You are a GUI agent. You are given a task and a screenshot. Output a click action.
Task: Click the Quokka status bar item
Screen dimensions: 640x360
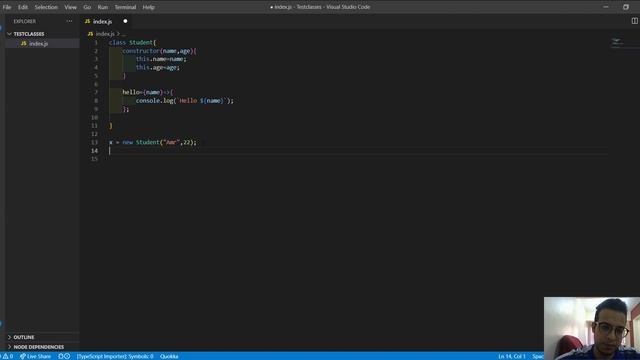coord(169,356)
